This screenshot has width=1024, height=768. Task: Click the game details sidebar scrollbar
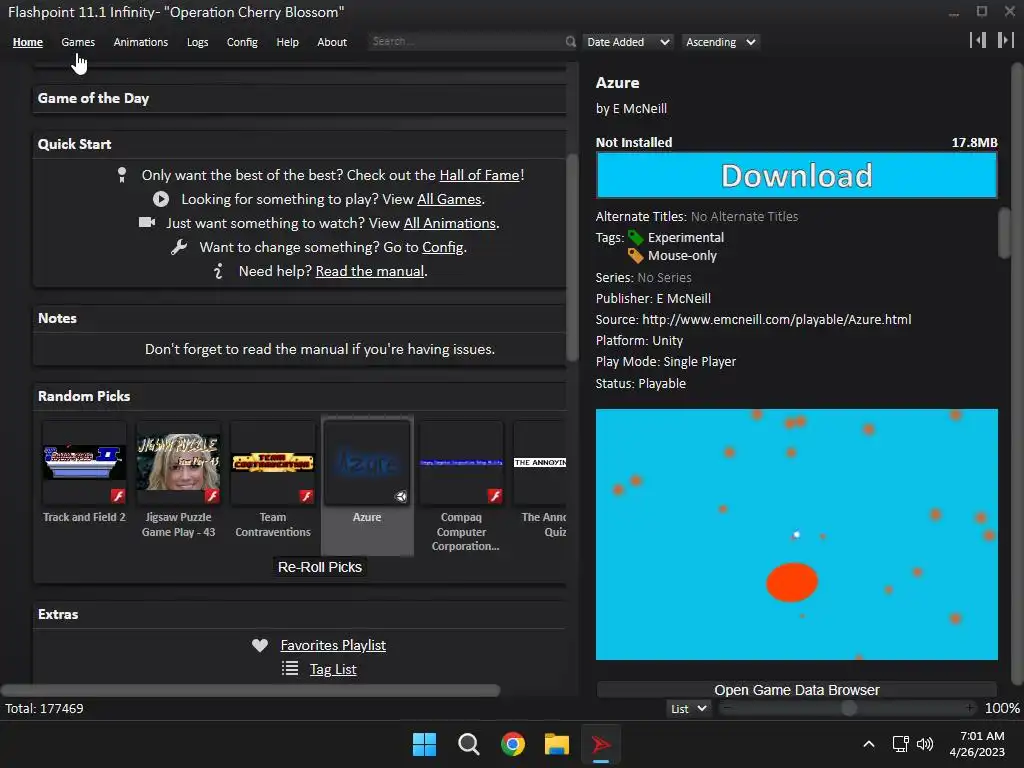pos(1004,233)
